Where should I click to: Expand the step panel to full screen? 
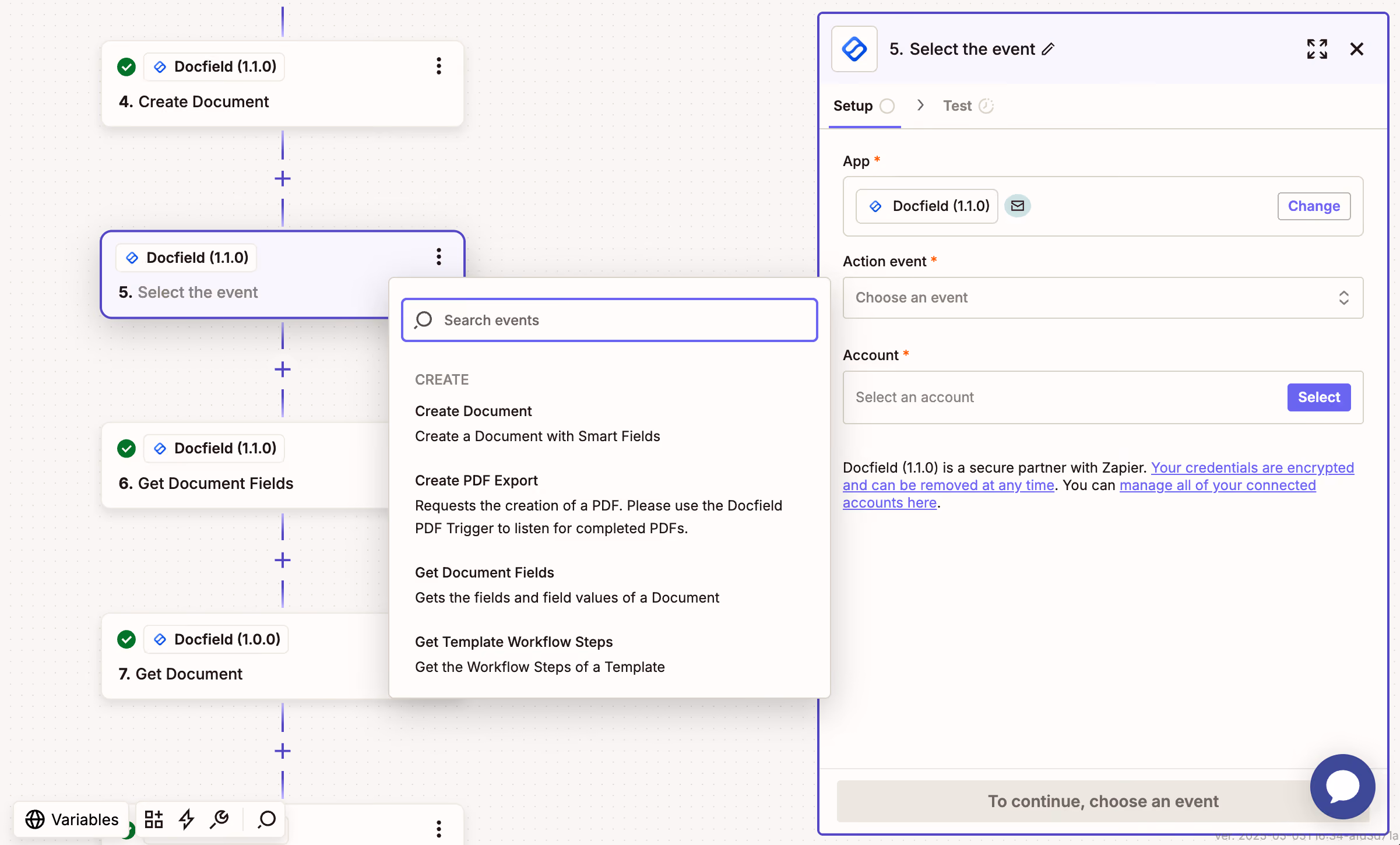[x=1317, y=49]
